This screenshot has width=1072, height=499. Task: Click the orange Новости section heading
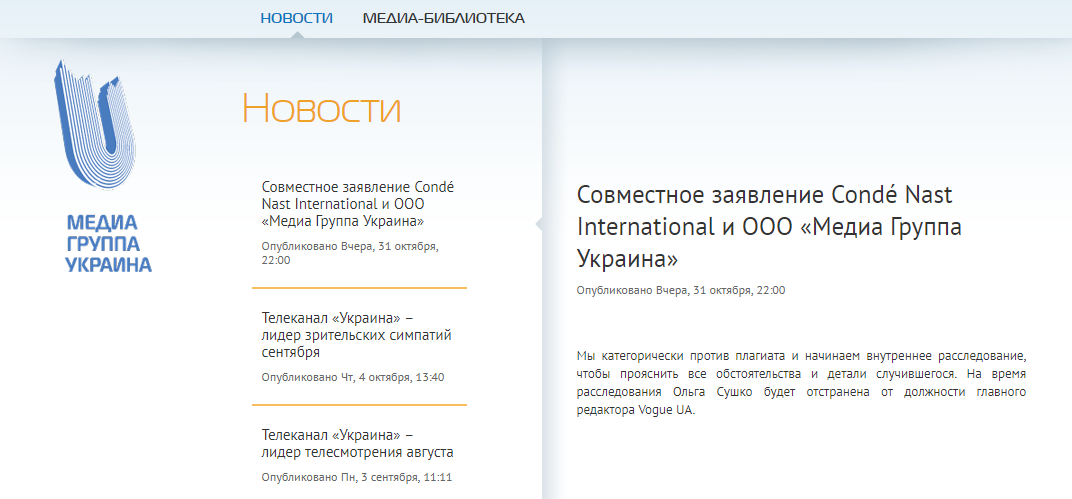[x=321, y=108]
